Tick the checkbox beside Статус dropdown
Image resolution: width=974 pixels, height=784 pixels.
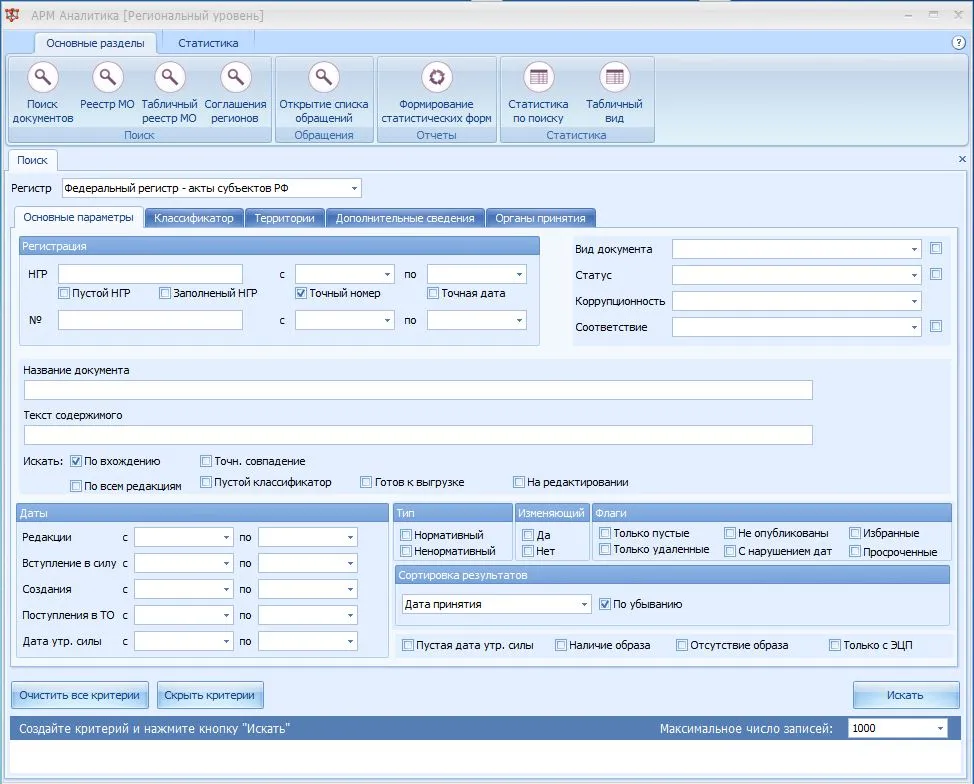click(x=936, y=274)
